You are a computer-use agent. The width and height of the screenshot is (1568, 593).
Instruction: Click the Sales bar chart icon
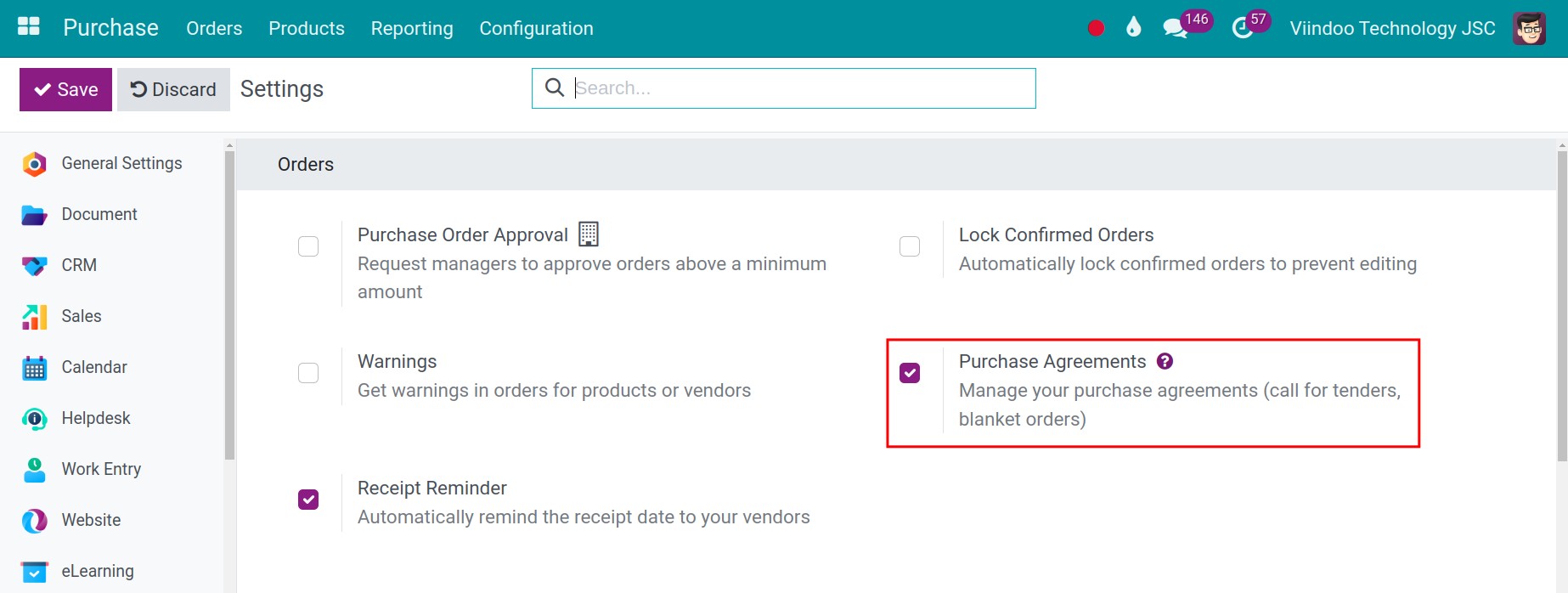[x=34, y=317]
